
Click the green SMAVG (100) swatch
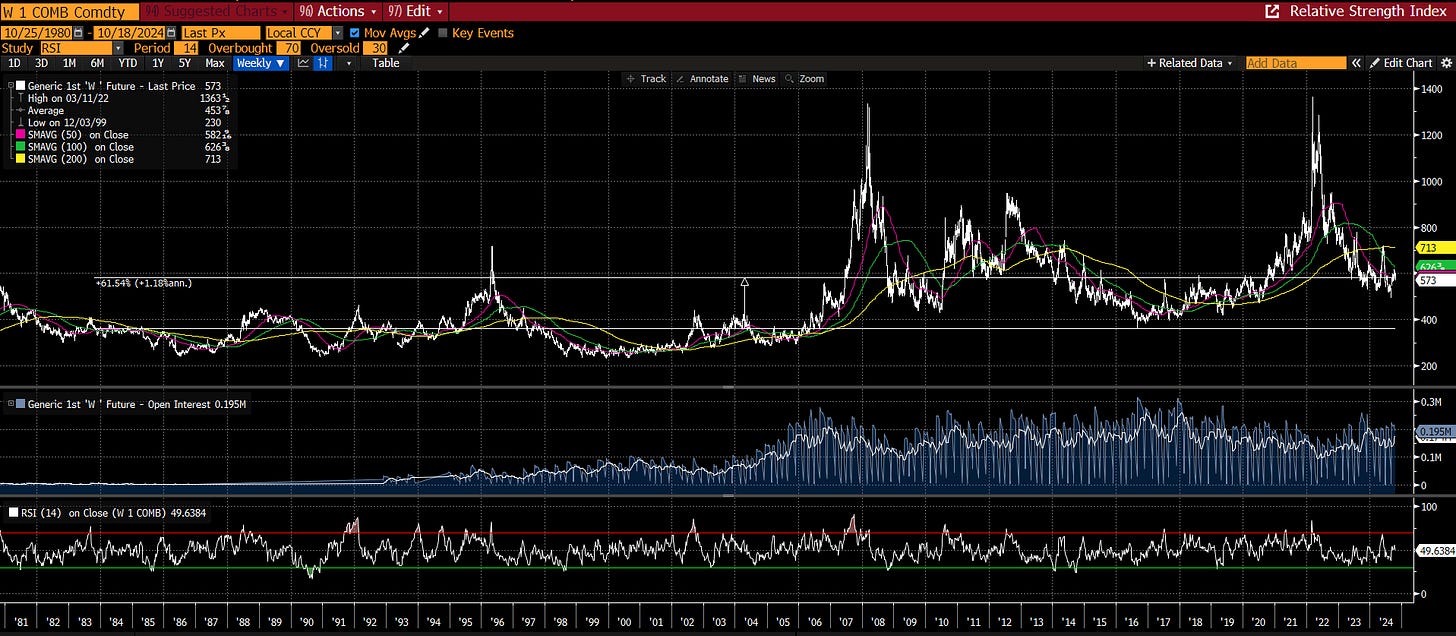point(21,147)
